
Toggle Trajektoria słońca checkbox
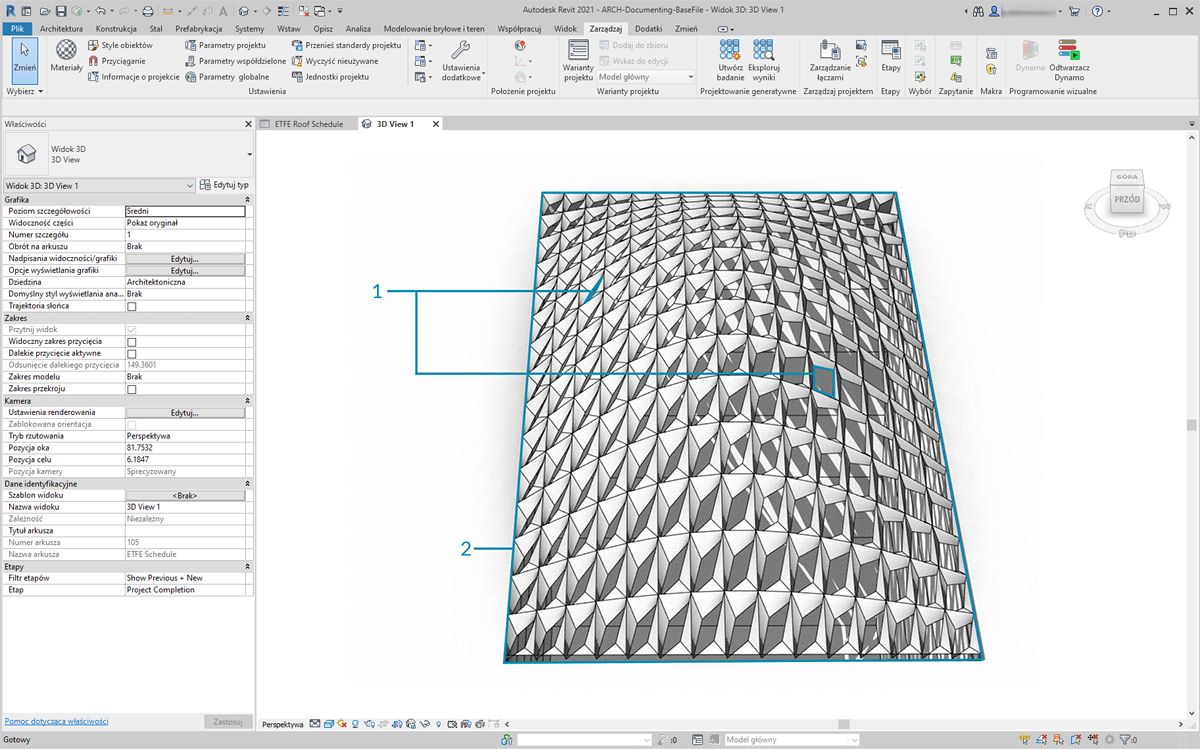coord(131,306)
